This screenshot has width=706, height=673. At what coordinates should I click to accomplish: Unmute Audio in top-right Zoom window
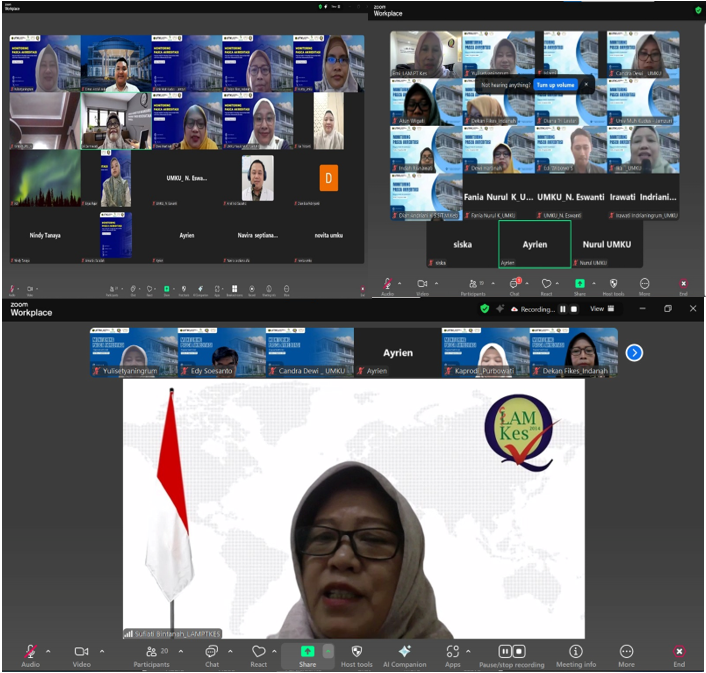[387, 286]
